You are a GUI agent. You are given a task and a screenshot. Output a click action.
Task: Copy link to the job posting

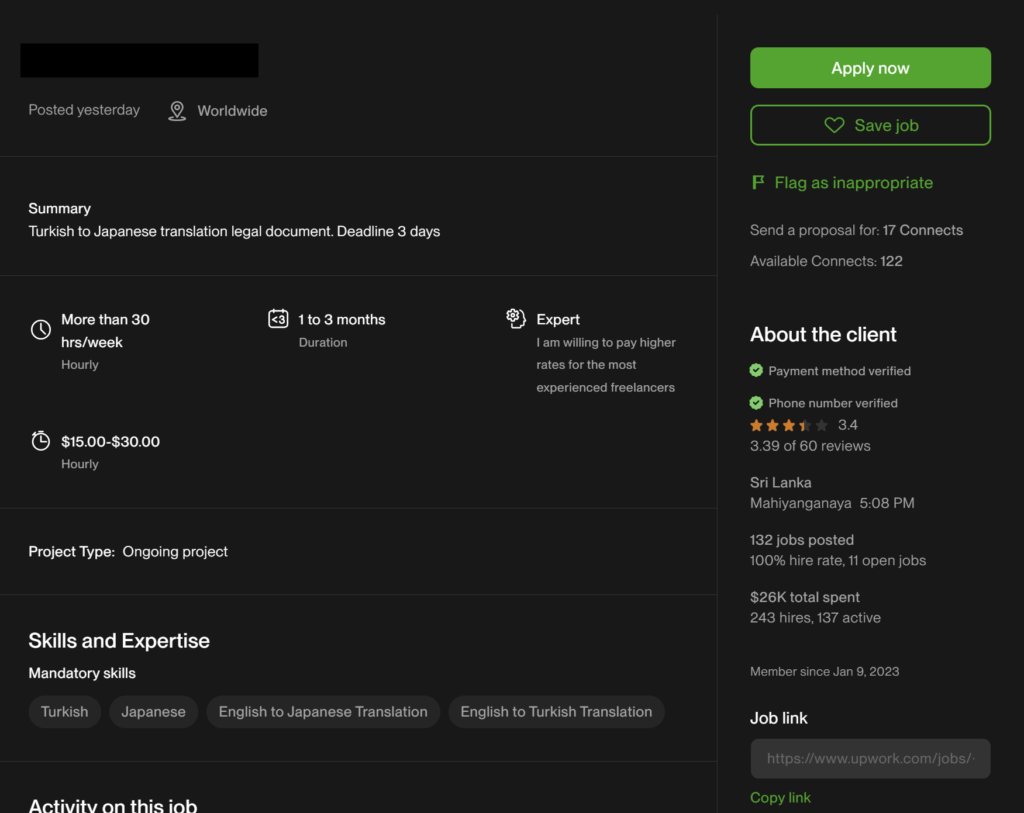780,797
